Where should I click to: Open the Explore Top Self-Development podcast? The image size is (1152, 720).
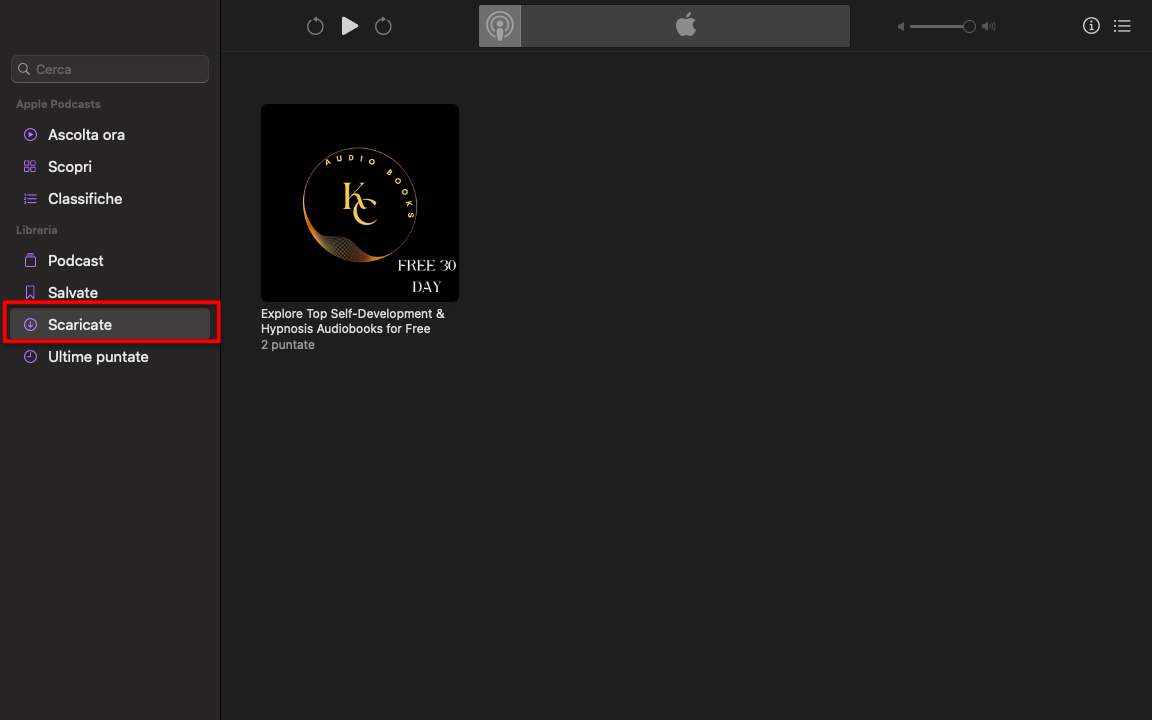pyautogui.click(x=352, y=320)
